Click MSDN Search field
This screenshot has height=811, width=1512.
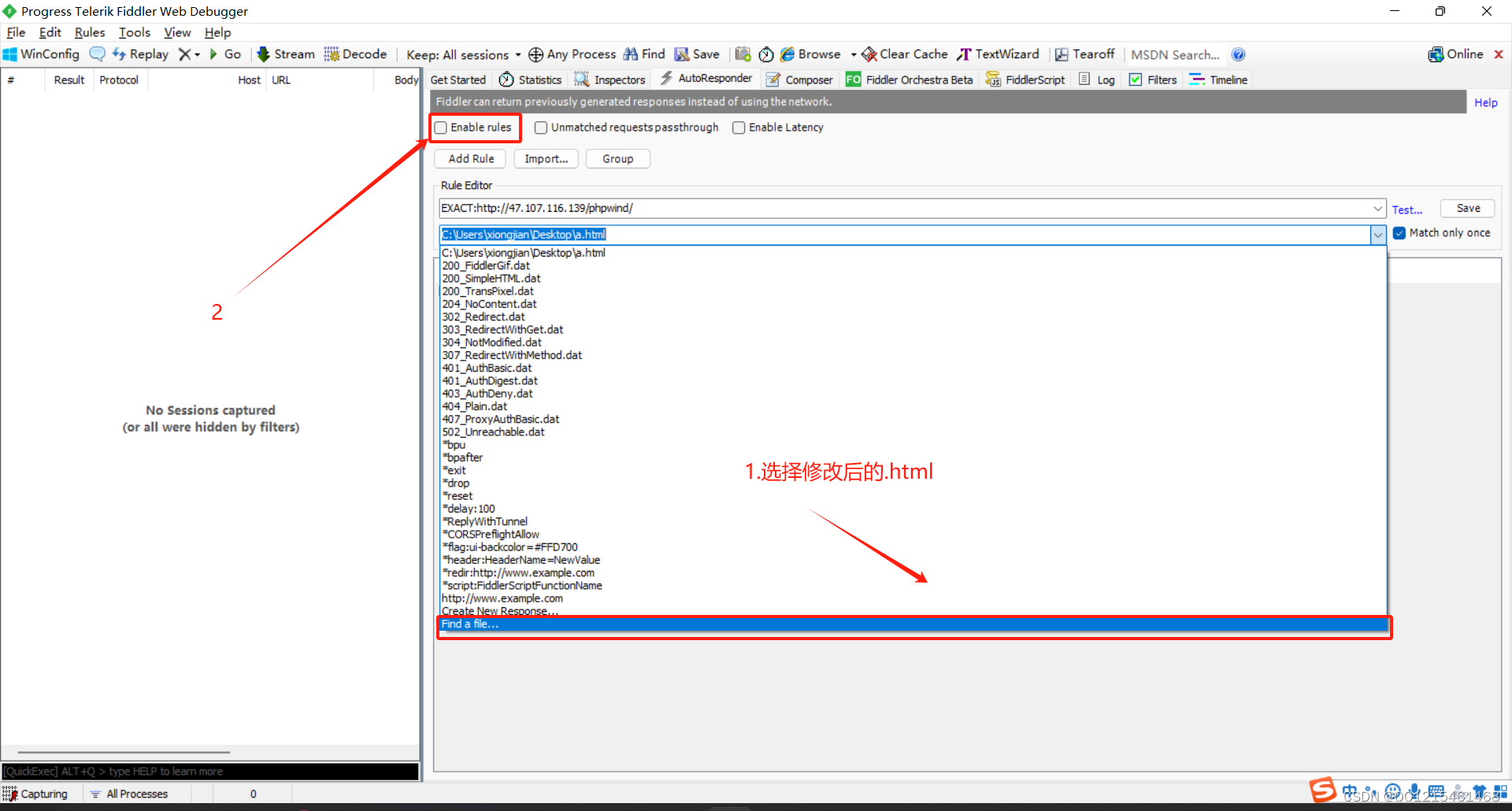1175,54
